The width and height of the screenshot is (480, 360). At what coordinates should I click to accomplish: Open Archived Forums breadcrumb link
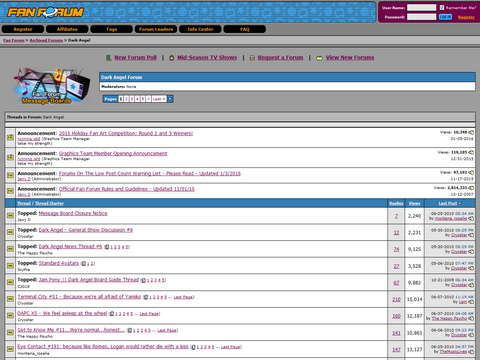46,40
